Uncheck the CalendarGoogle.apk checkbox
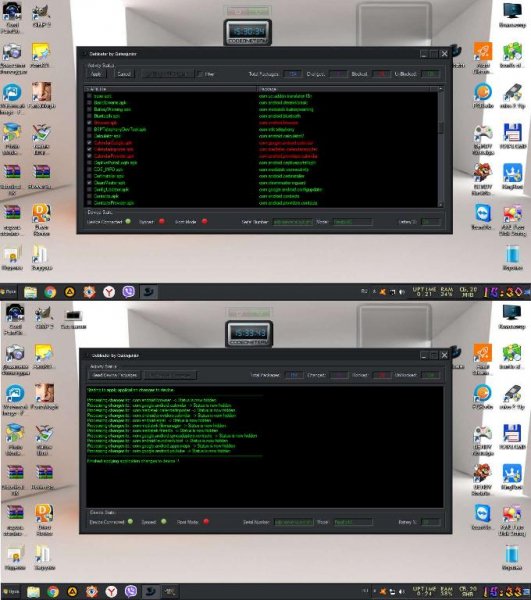This screenshot has height=600, width=531. [x=90, y=143]
